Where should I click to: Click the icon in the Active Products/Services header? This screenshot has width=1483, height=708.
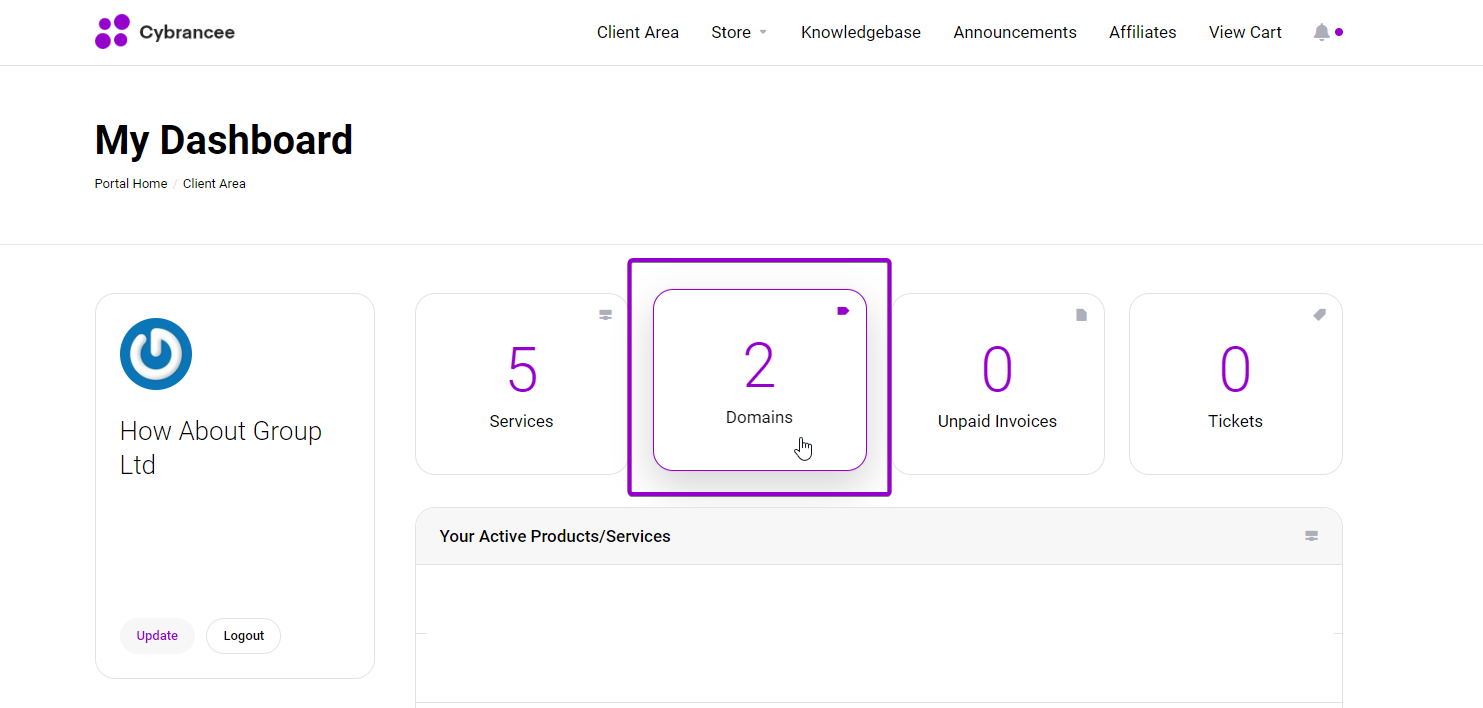(x=1311, y=536)
